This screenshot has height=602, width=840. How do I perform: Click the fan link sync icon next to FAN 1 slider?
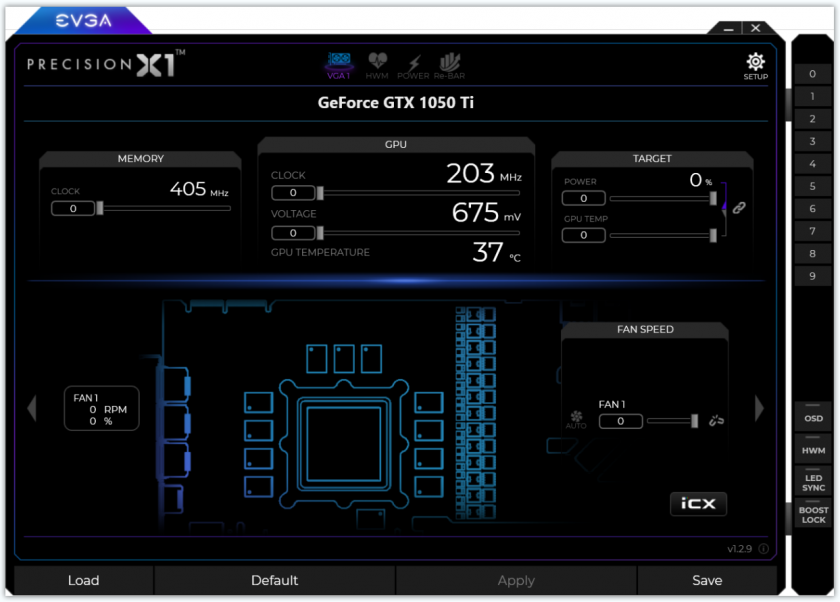click(x=716, y=421)
